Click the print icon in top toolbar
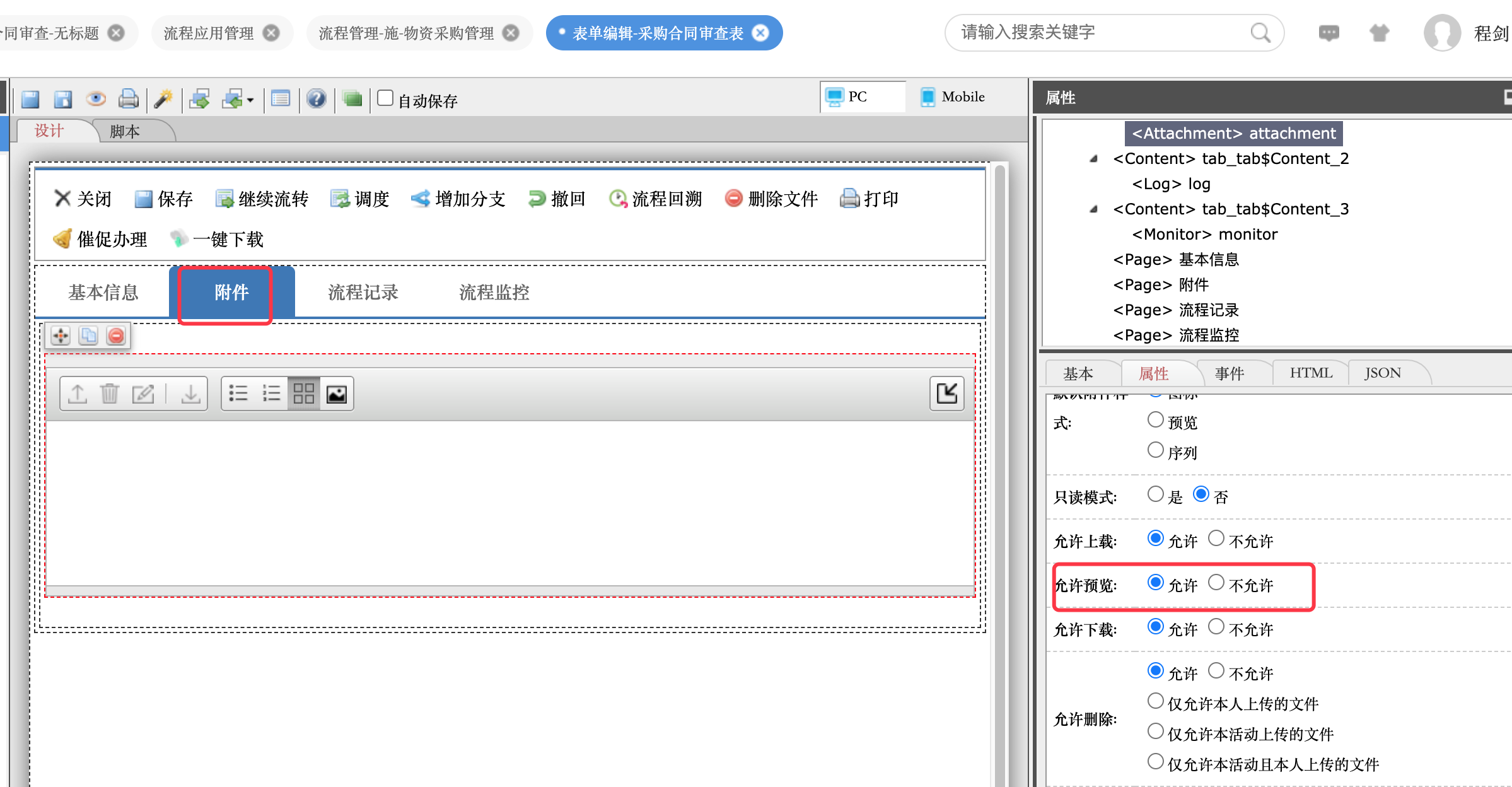1512x787 pixels. 128,98
